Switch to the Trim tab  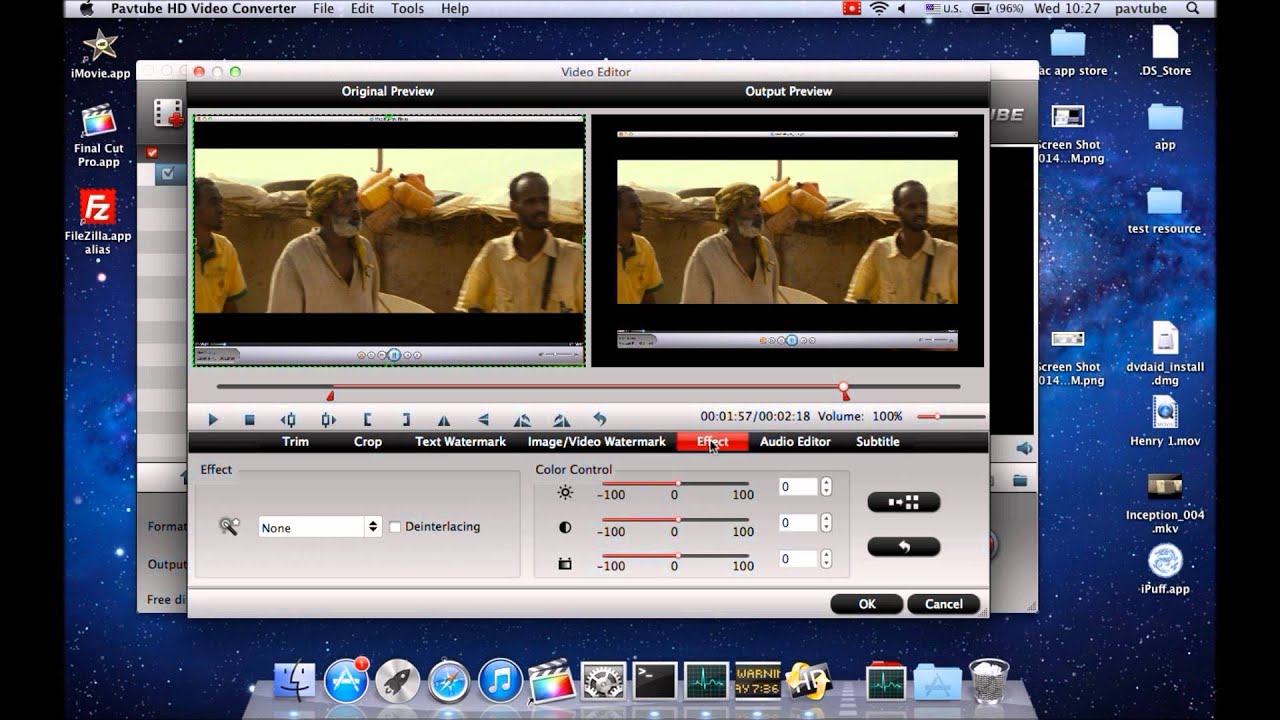(x=295, y=441)
